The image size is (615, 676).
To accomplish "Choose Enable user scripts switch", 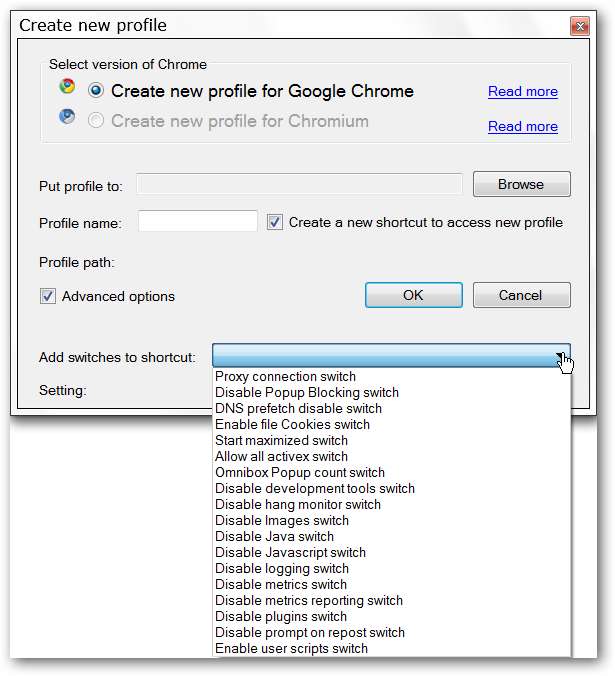I will [x=291, y=649].
